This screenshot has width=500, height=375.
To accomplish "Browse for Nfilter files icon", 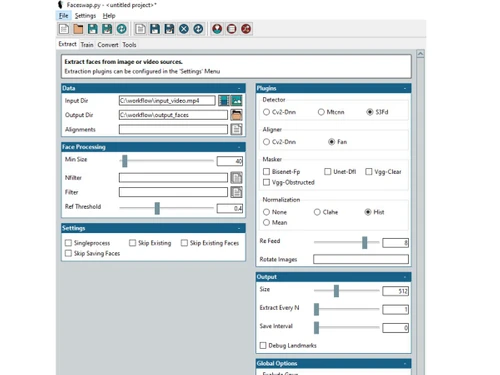I will click(236, 178).
